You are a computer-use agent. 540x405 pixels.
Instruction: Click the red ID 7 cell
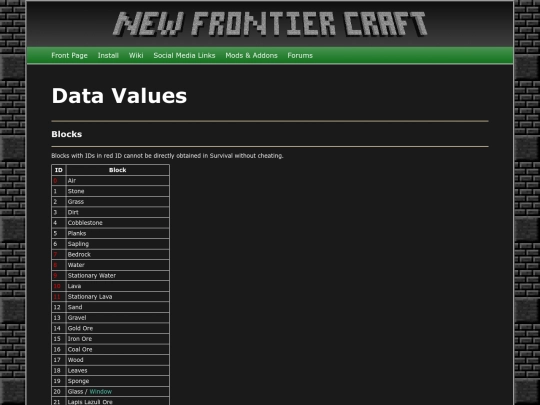pyautogui.click(x=59, y=255)
